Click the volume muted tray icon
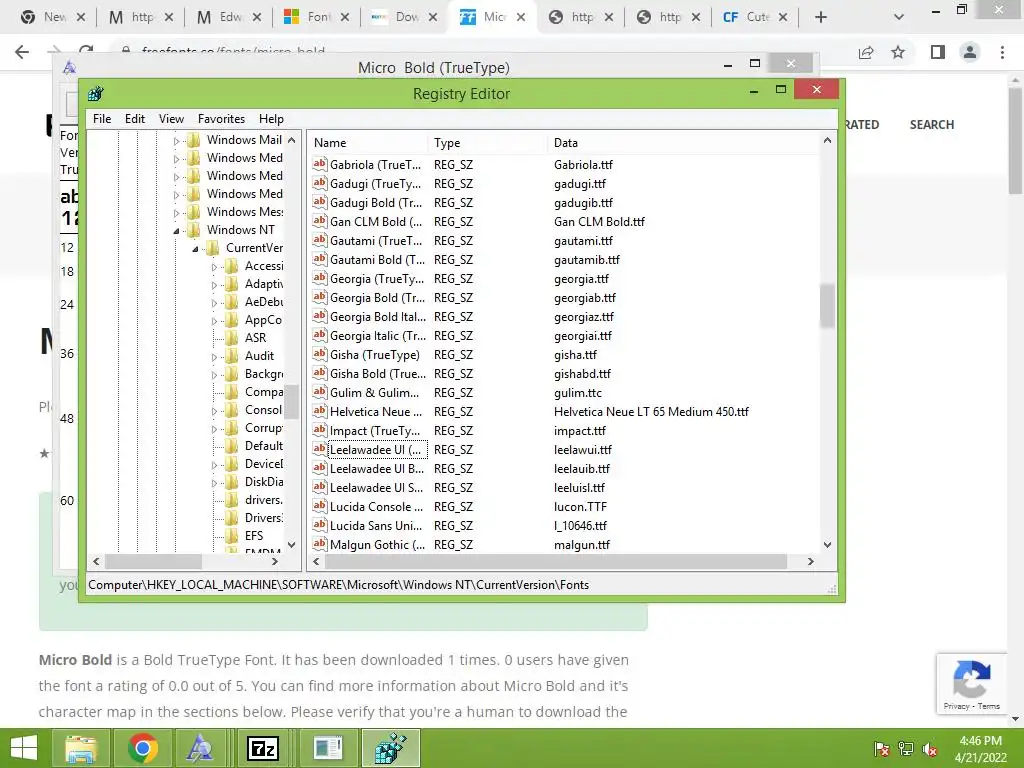1024x768 pixels. pyautogui.click(x=929, y=749)
